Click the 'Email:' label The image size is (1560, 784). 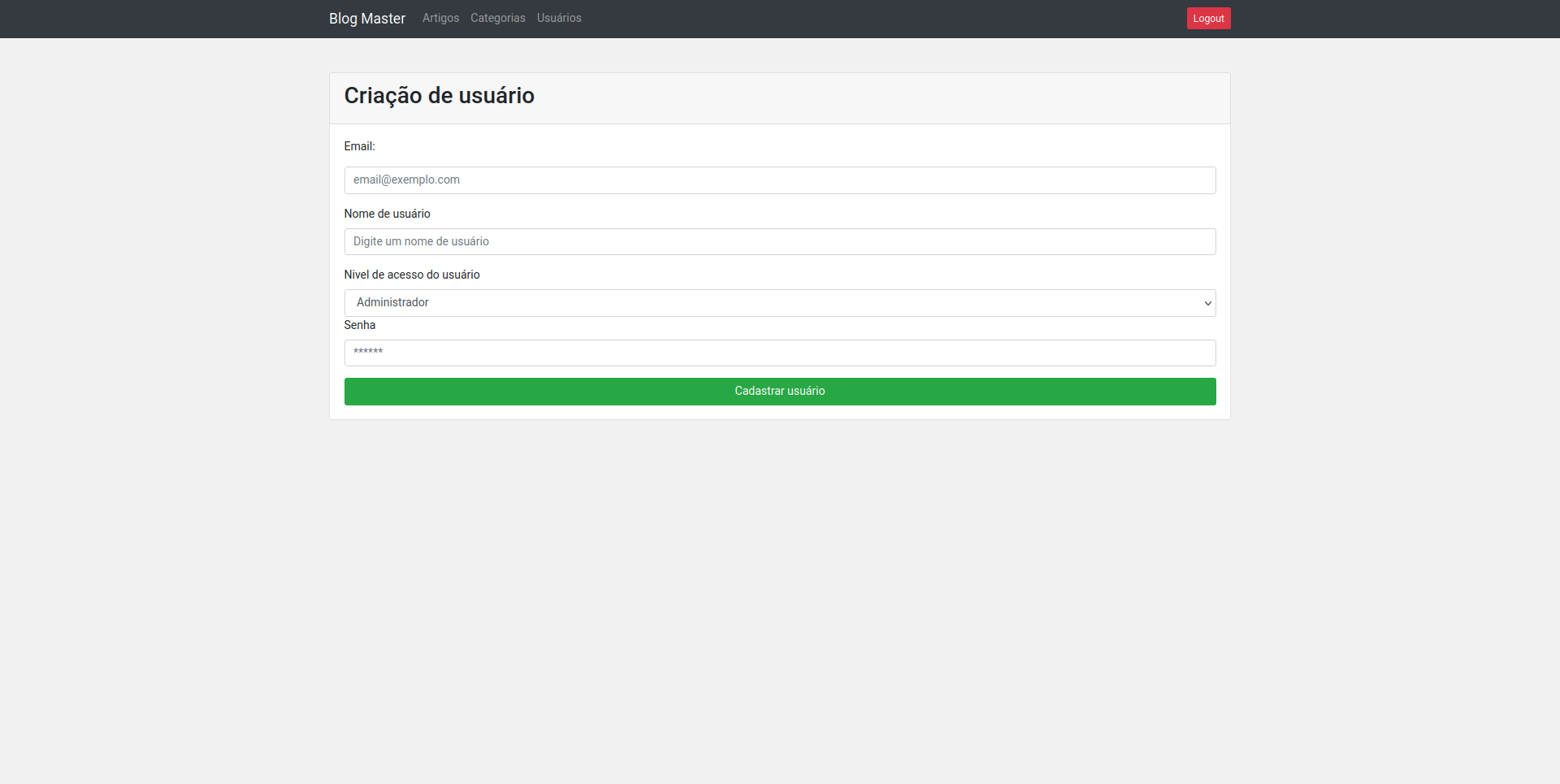click(x=359, y=146)
